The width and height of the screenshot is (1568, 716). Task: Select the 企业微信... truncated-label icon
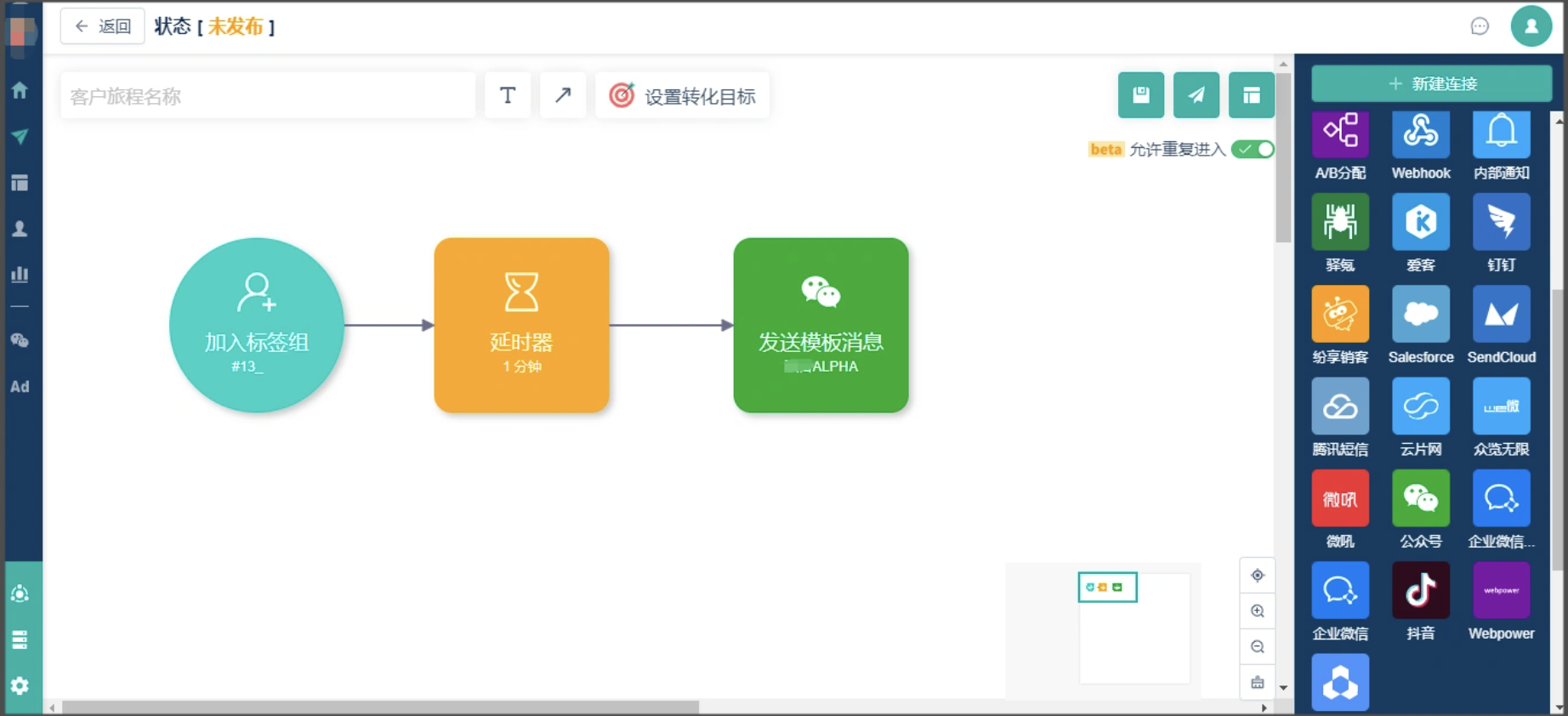click(x=1502, y=498)
